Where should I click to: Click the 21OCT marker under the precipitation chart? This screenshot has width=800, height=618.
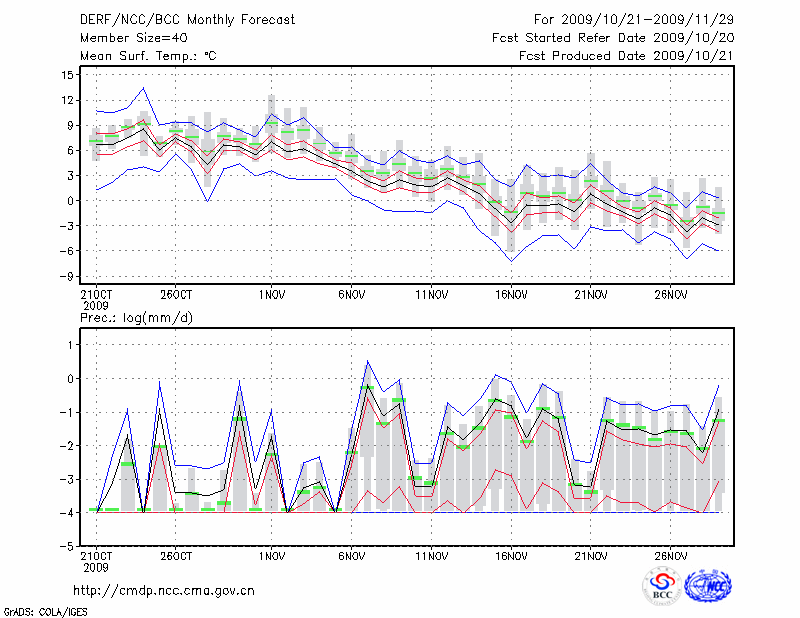(x=96, y=556)
